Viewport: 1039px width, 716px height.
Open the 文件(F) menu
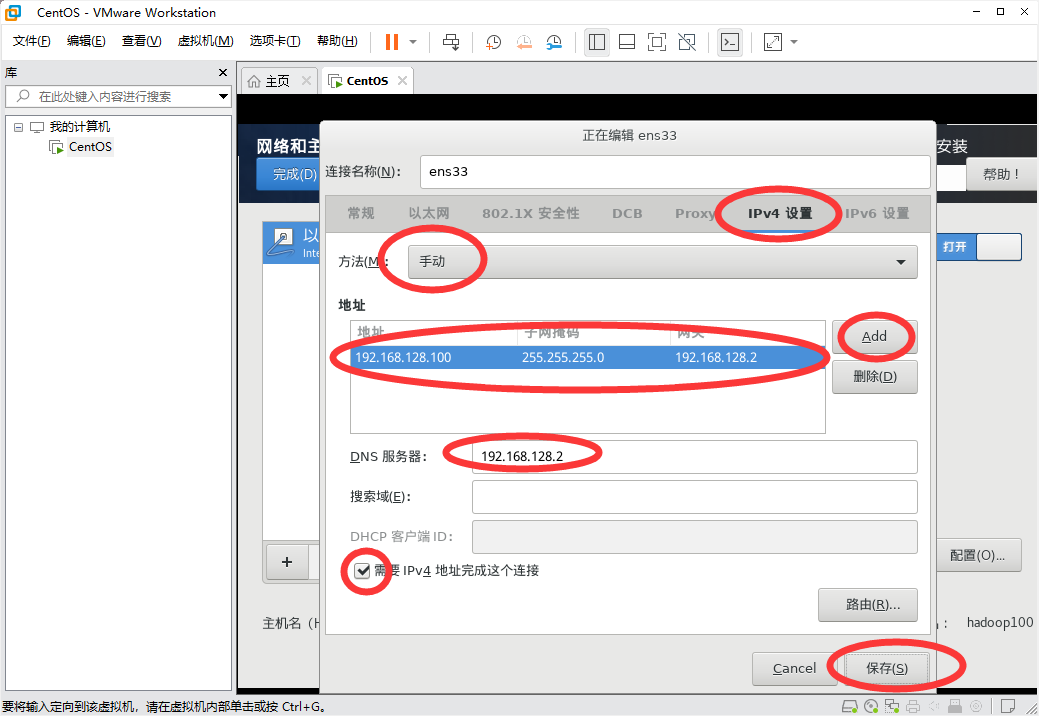tap(31, 41)
